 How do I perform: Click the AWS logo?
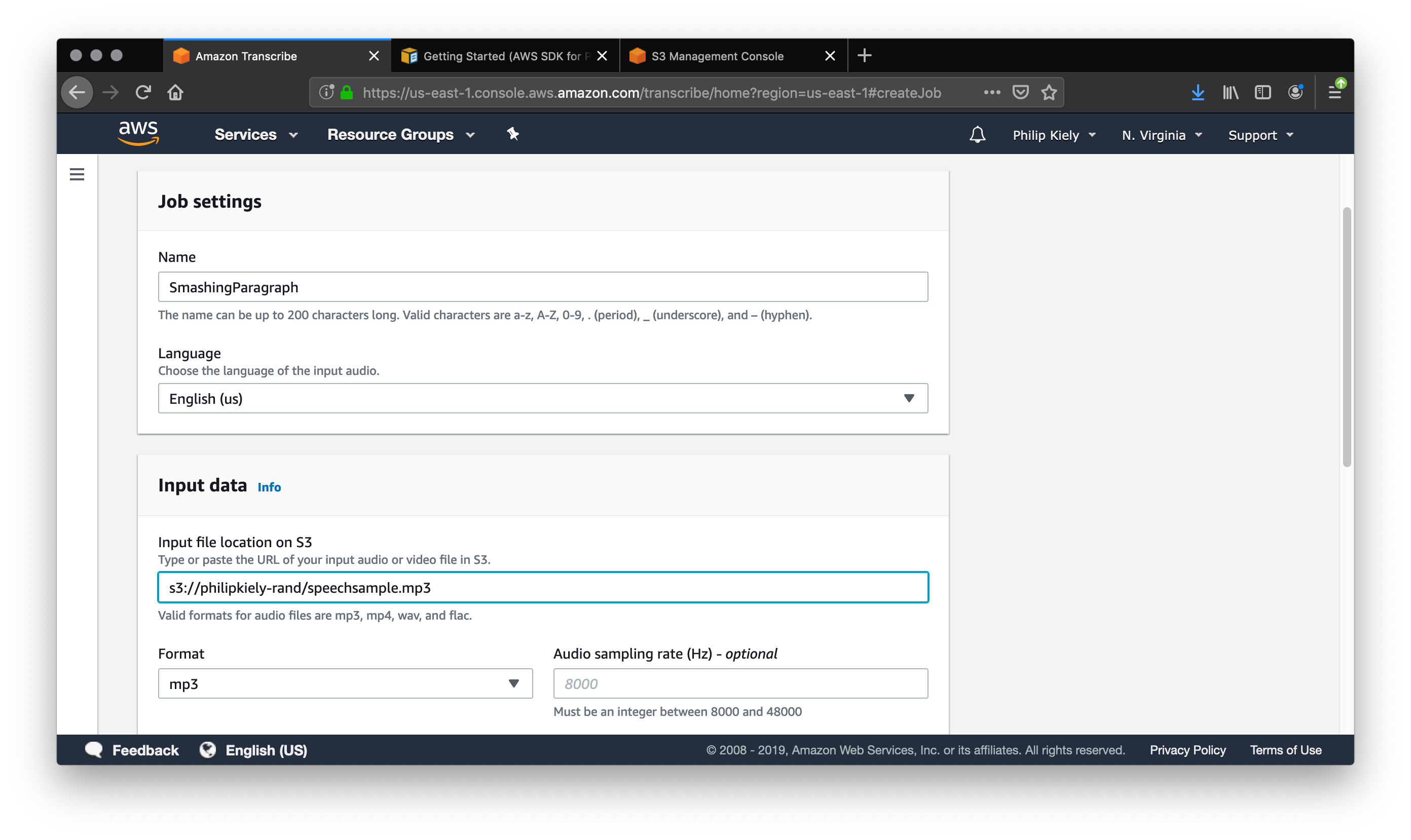click(x=138, y=134)
